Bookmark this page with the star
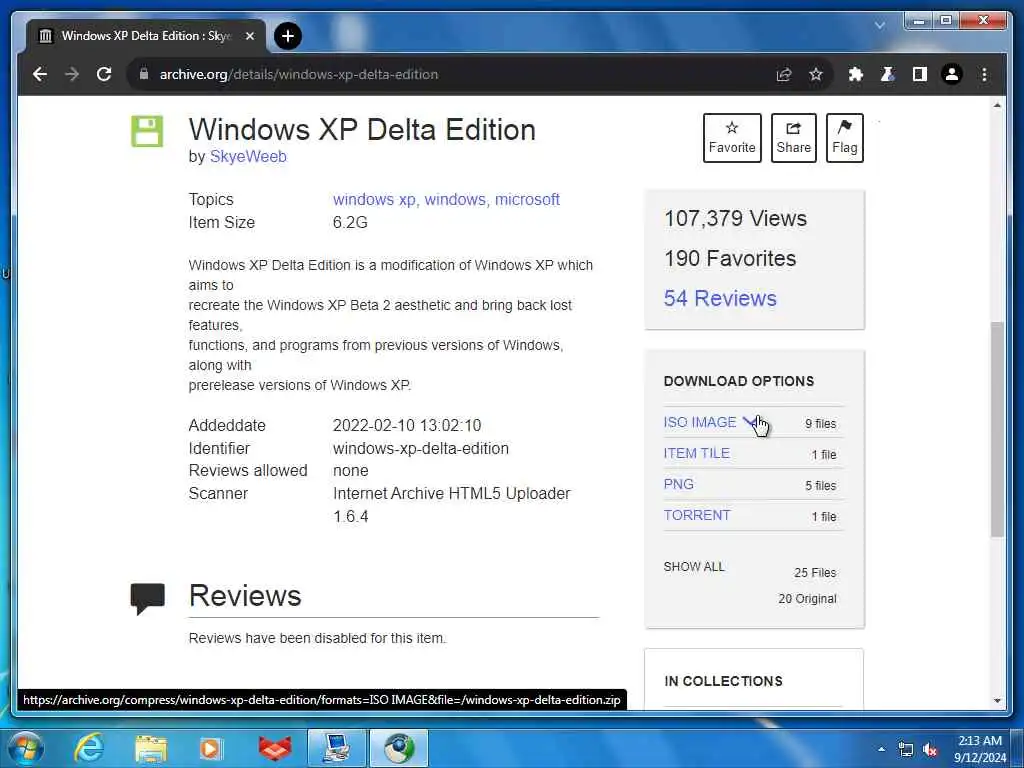Image resolution: width=1024 pixels, height=768 pixels. [816, 74]
